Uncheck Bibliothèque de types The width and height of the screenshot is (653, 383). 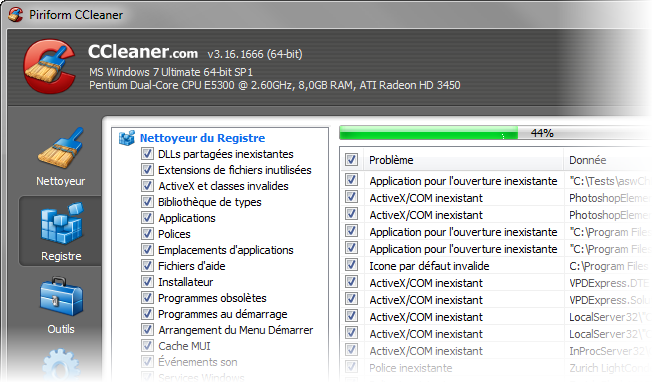point(147,201)
